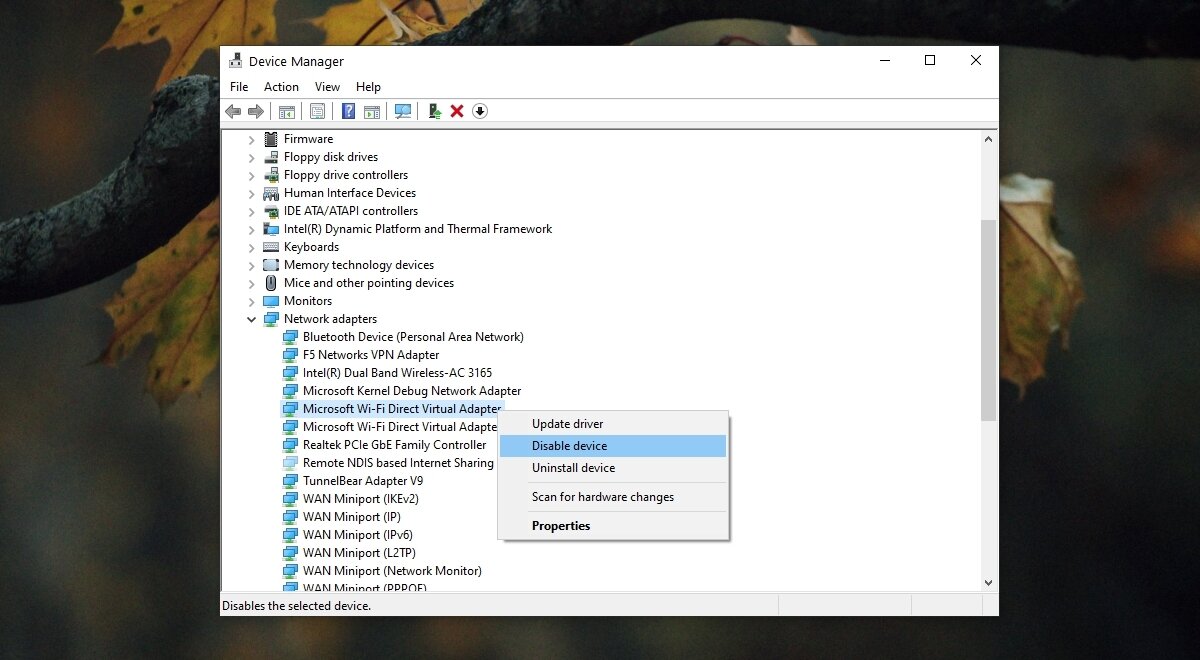Click the Update driver toolbar icon

tap(433, 111)
